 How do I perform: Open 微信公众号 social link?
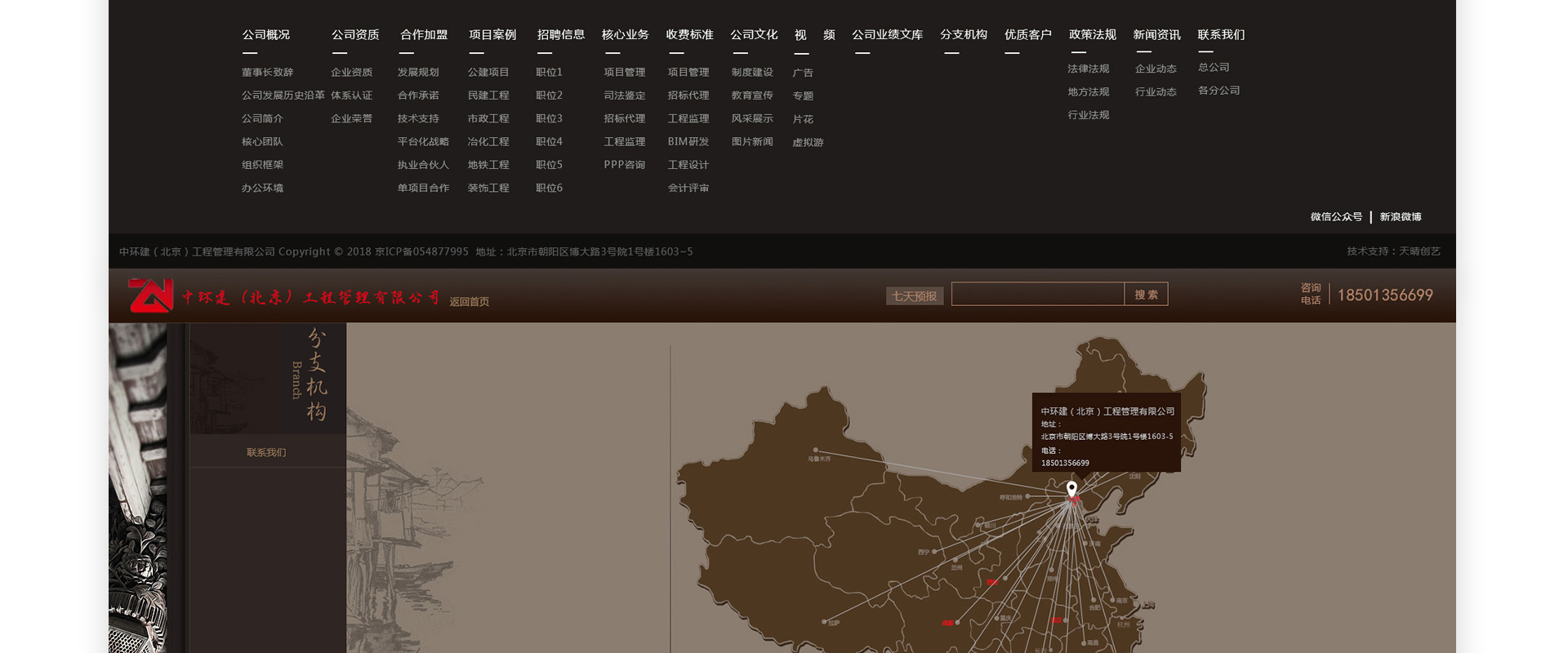click(1336, 217)
